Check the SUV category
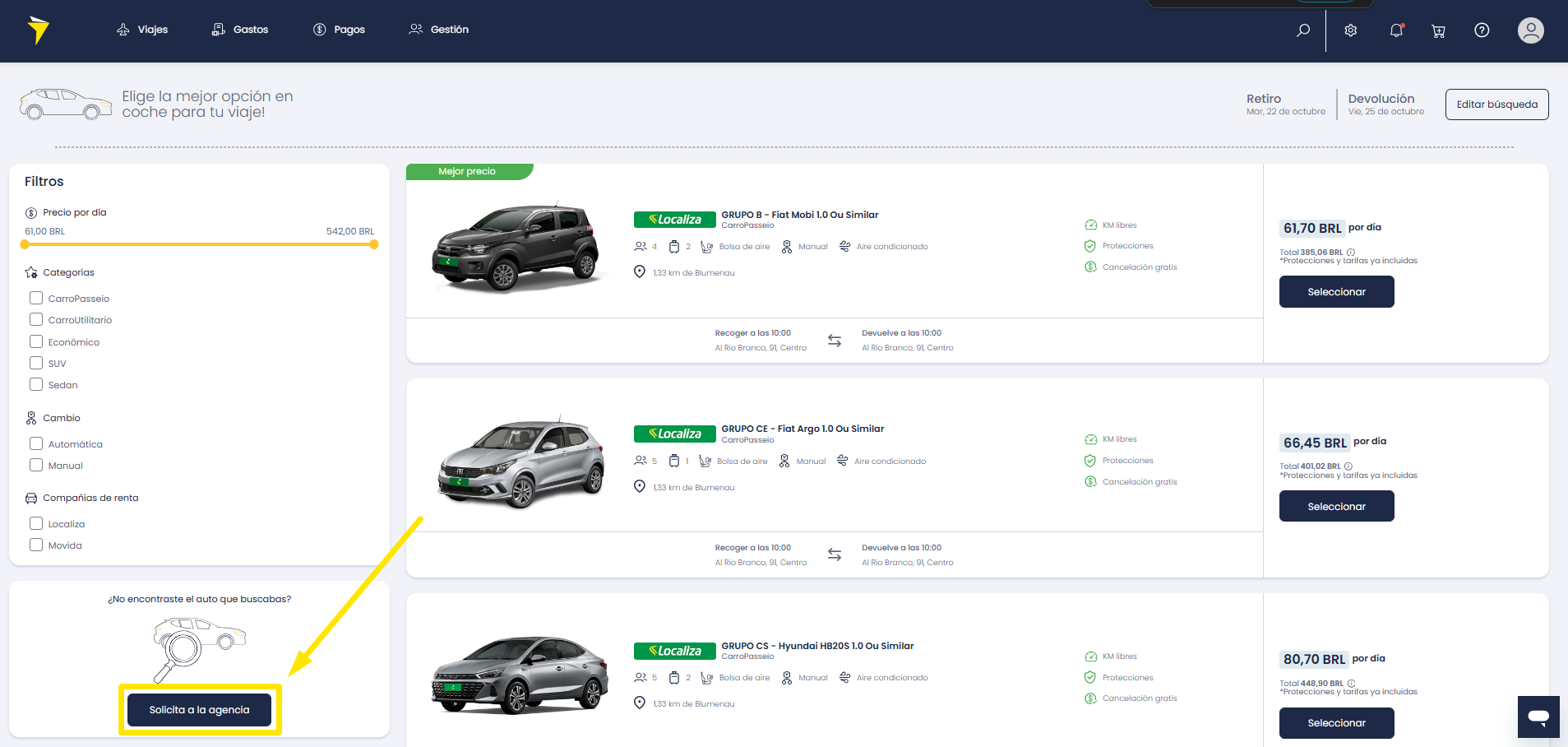 pyautogui.click(x=36, y=363)
